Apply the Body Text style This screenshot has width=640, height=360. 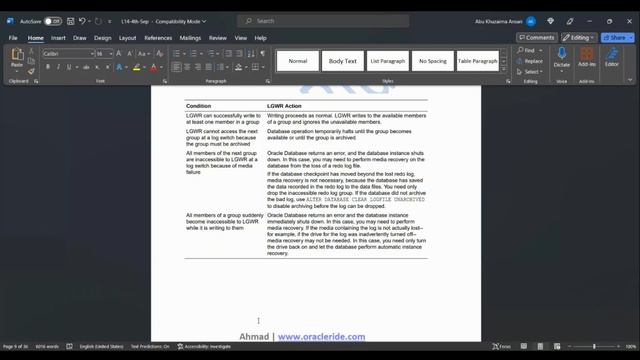[x=342, y=61]
